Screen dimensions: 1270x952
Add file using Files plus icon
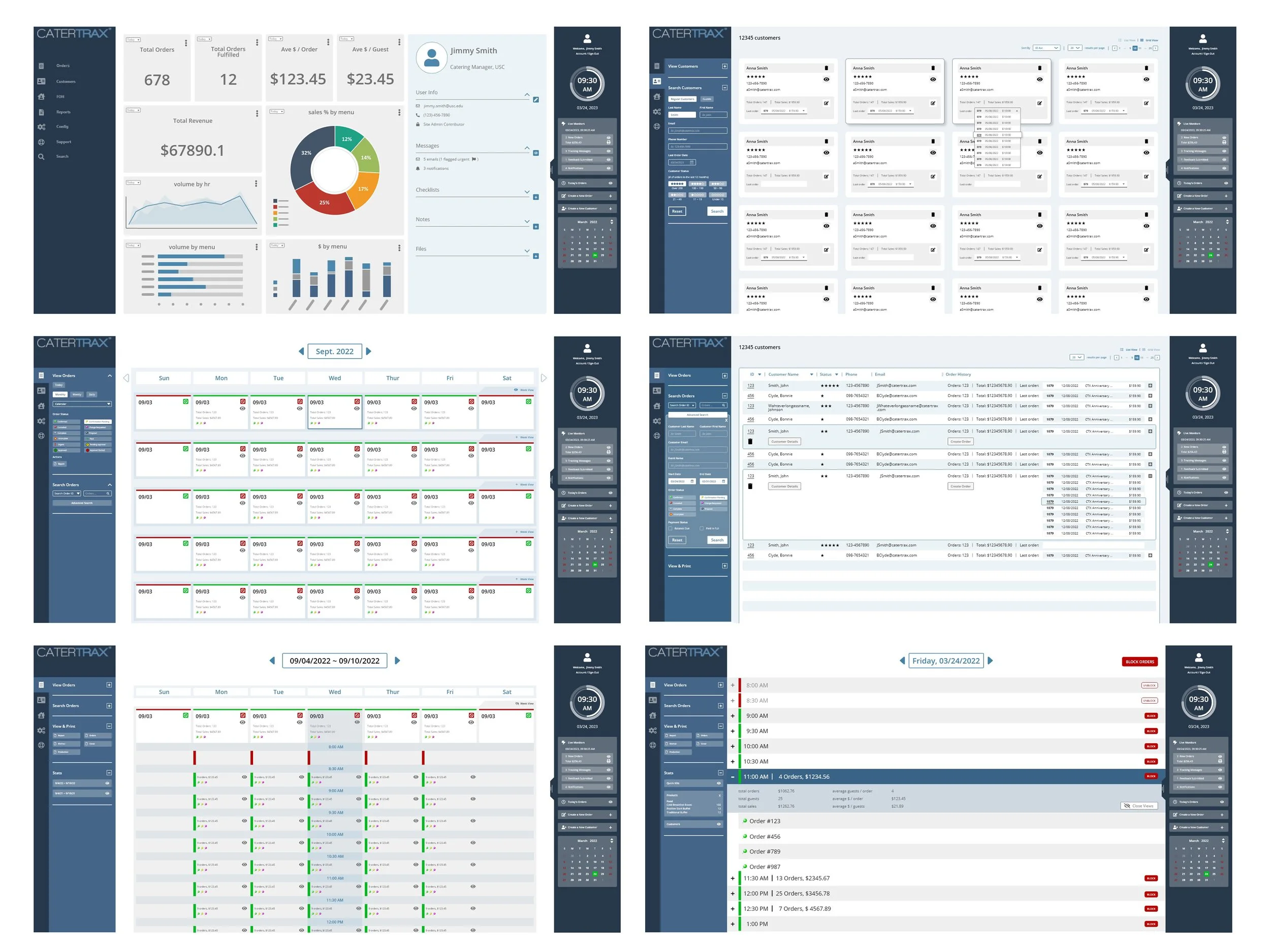[535, 256]
